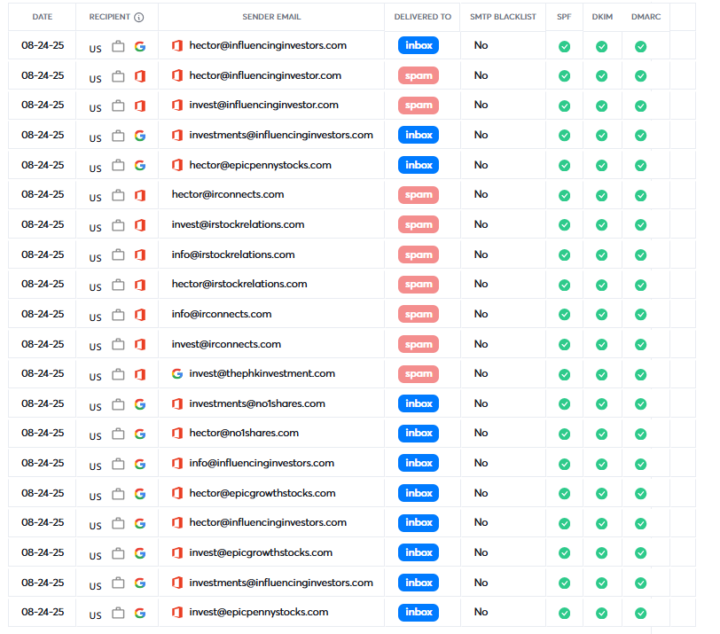Click US recipient label in info@irconnects.com row
The width and height of the screenshot is (720, 634).
tap(95, 317)
